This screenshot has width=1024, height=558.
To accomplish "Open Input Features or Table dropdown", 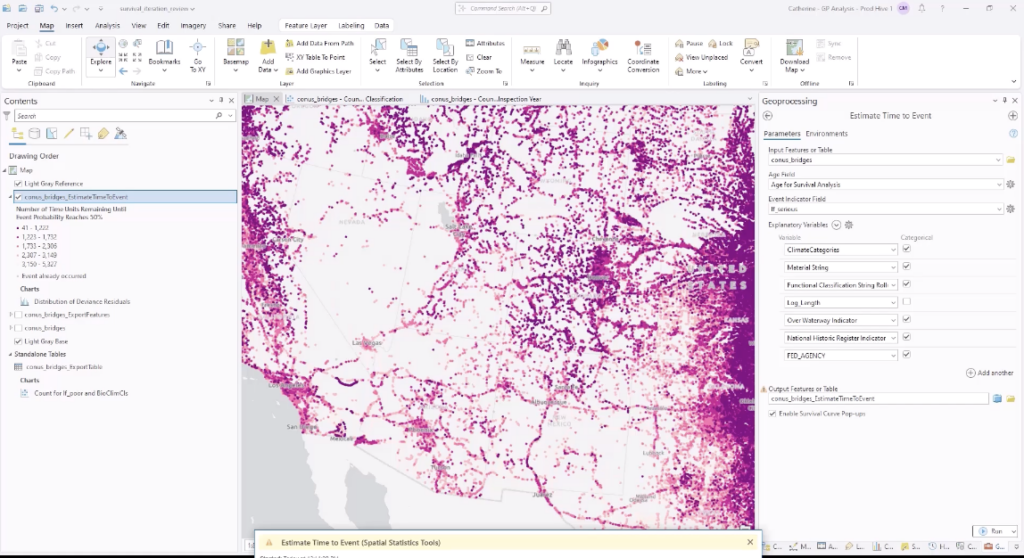I will point(998,160).
